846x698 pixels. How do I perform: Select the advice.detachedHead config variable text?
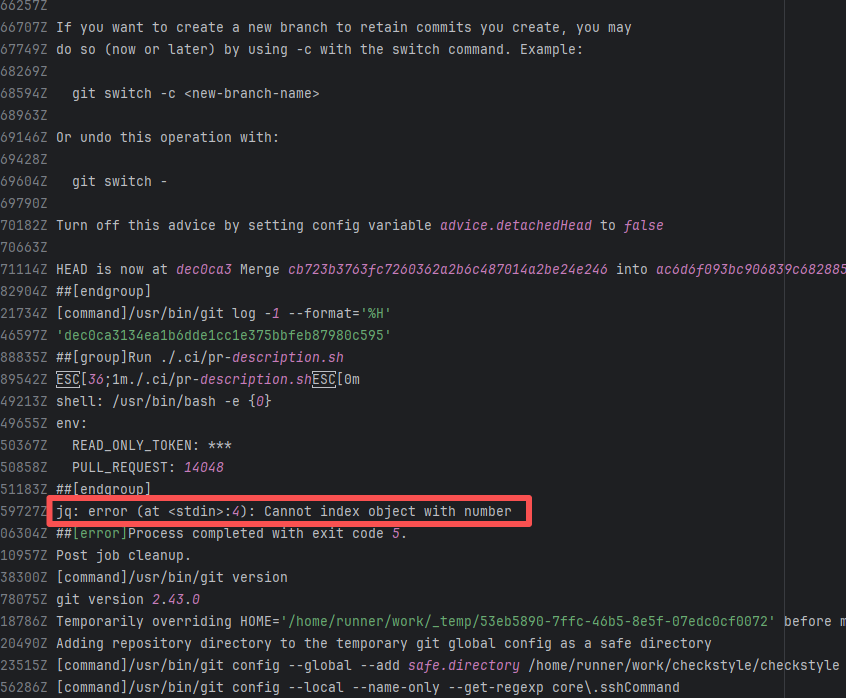pyautogui.click(x=516, y=225)
